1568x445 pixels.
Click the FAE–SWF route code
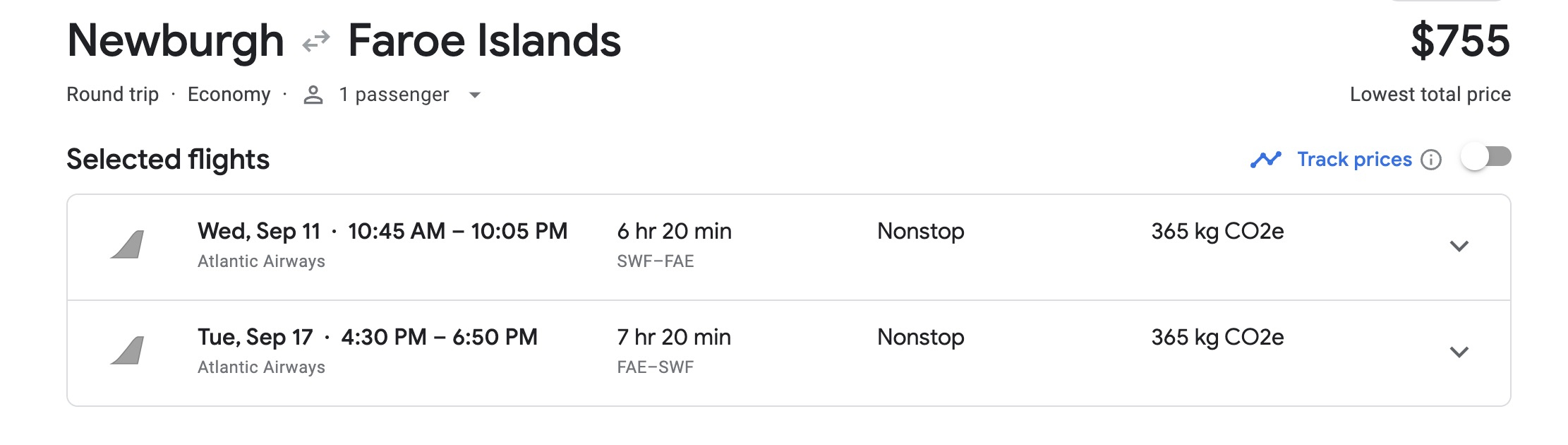[x=655, y=367]
